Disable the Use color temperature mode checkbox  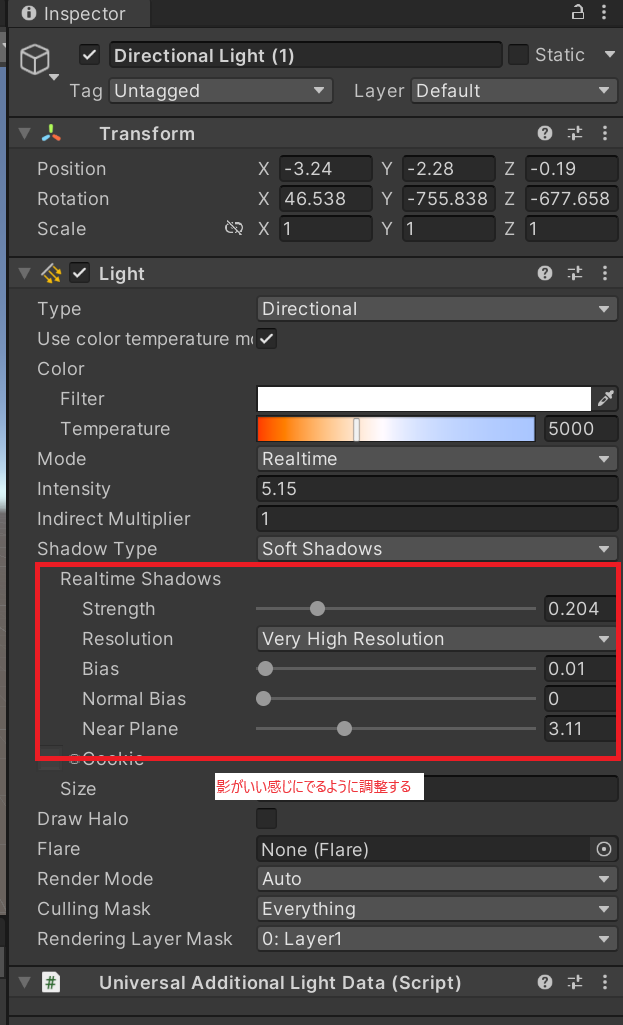(x=266, y=338)
